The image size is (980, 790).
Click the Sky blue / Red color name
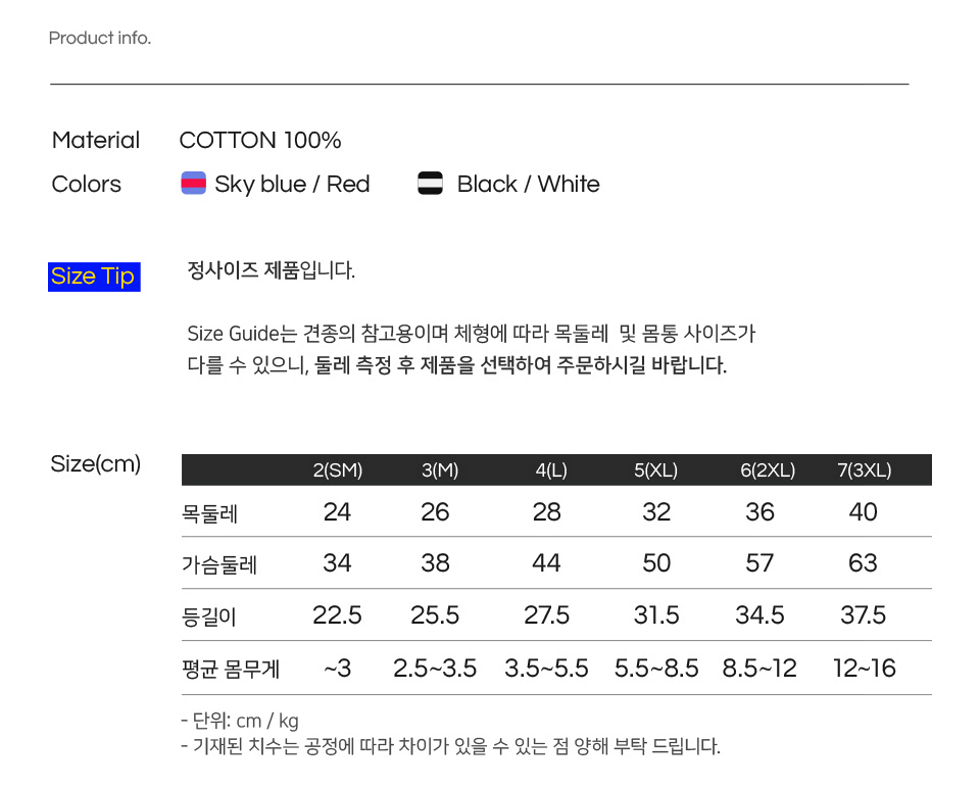pos(292,184)
